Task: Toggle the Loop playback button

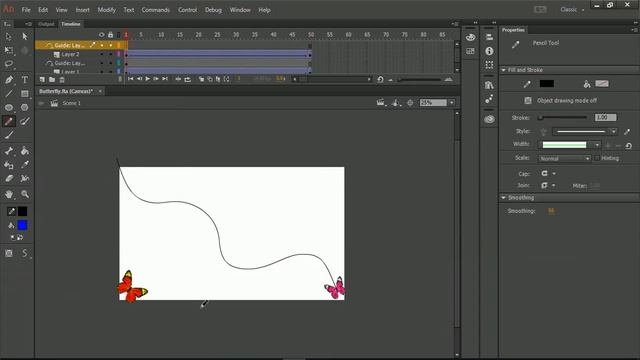Action: (187, 79)
